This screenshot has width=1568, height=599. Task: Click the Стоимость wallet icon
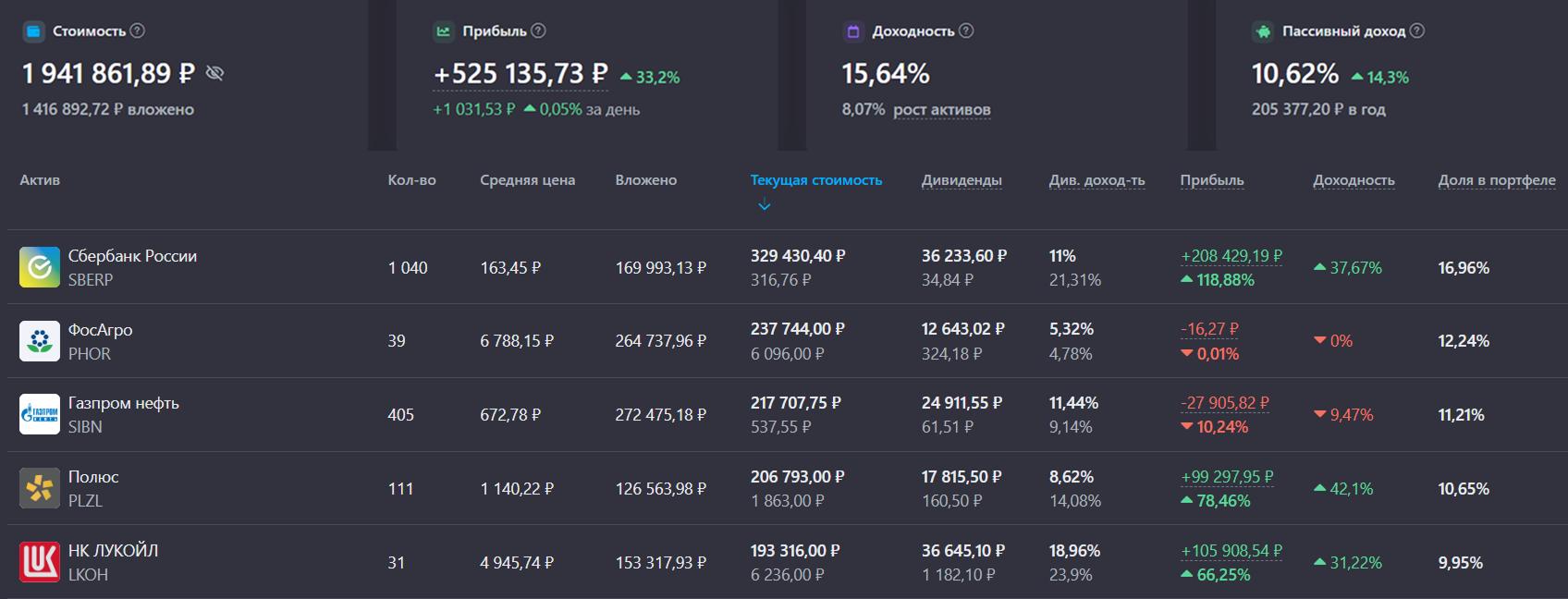point(33,31)
